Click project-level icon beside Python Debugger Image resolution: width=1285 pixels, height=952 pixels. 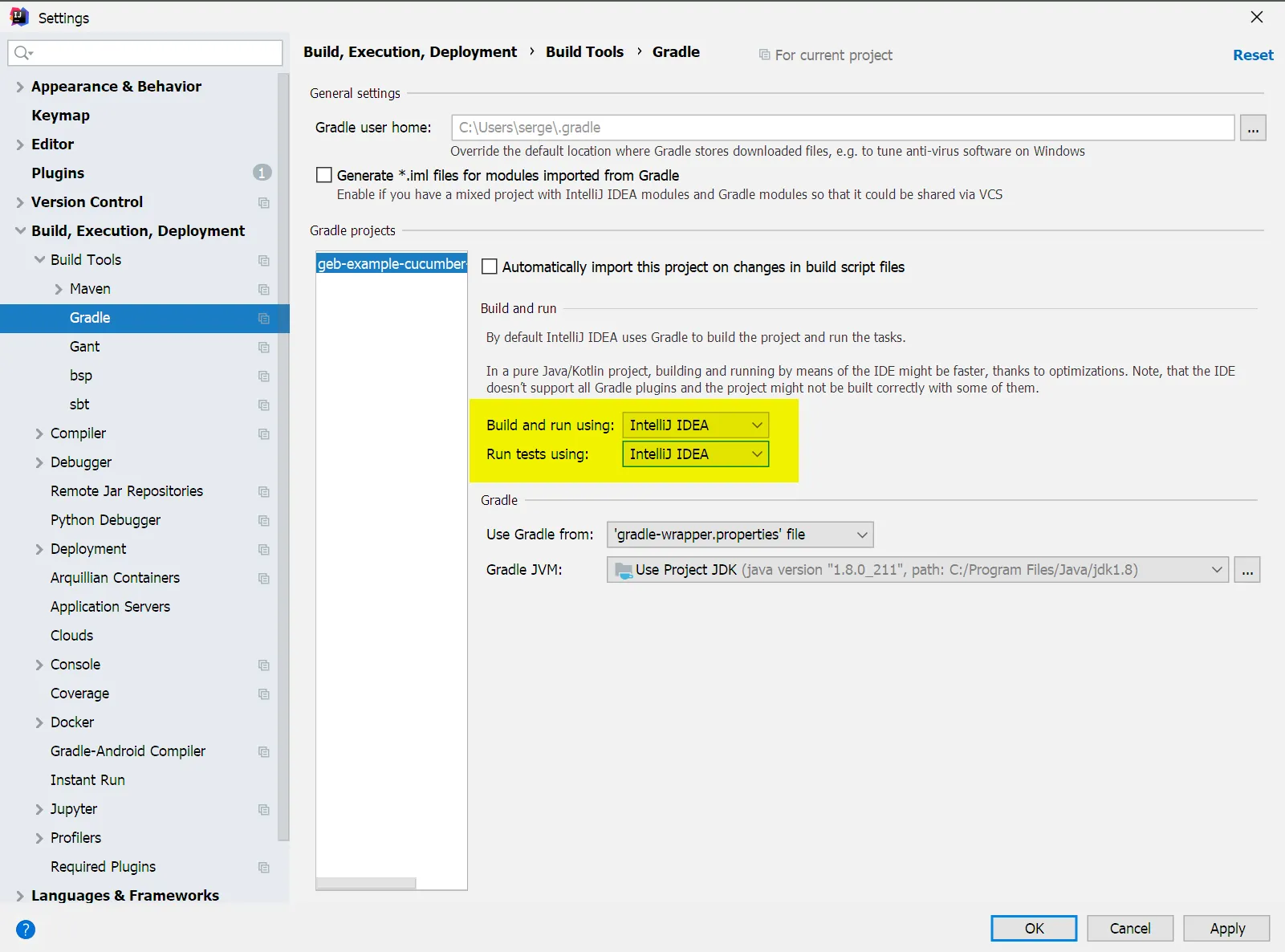(x=264, y=520)
